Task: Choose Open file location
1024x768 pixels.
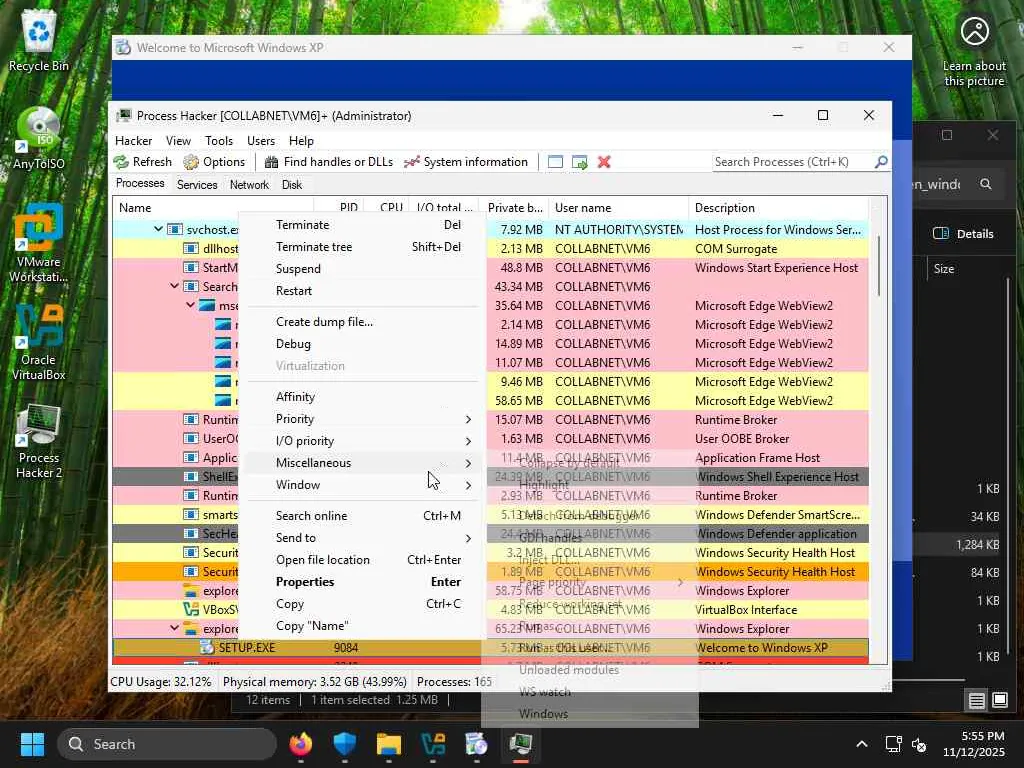Action: point(361,560)
